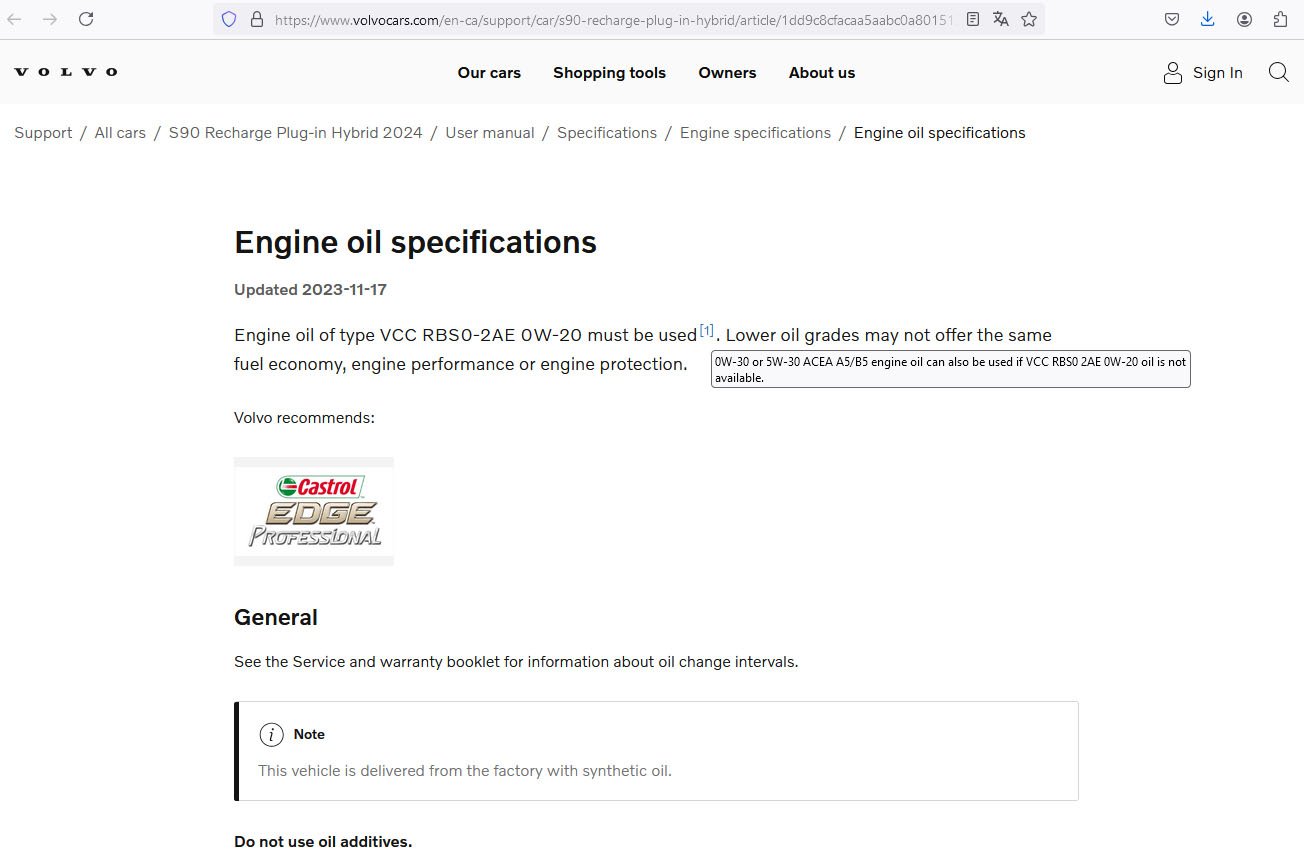Open the translate page icon
Image resolution: width=1304 pixels, height=853 pixels.
click(x=1001, y=19)
